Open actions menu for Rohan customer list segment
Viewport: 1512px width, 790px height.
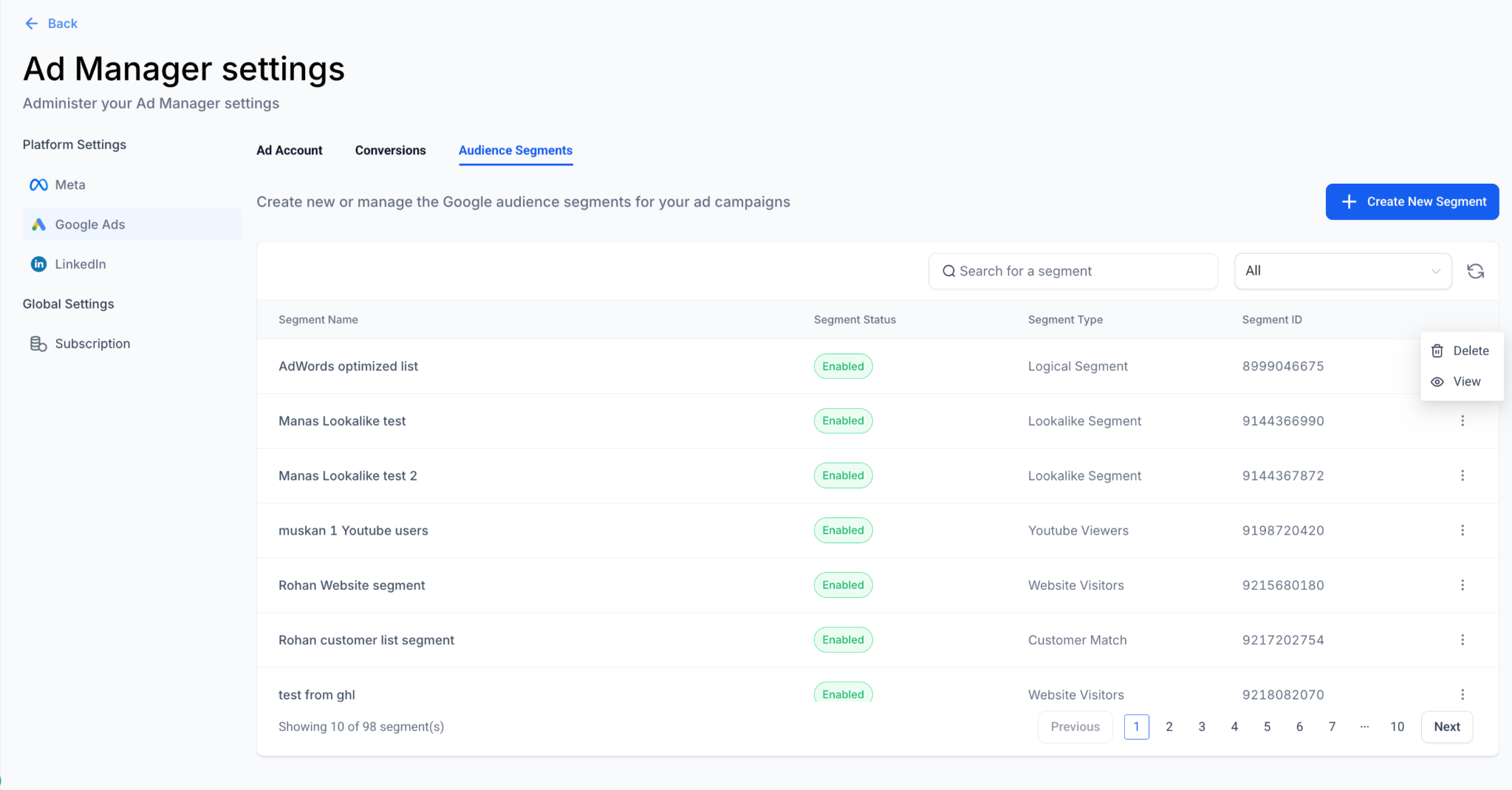pyautogui.click(x=1462, y=639)
